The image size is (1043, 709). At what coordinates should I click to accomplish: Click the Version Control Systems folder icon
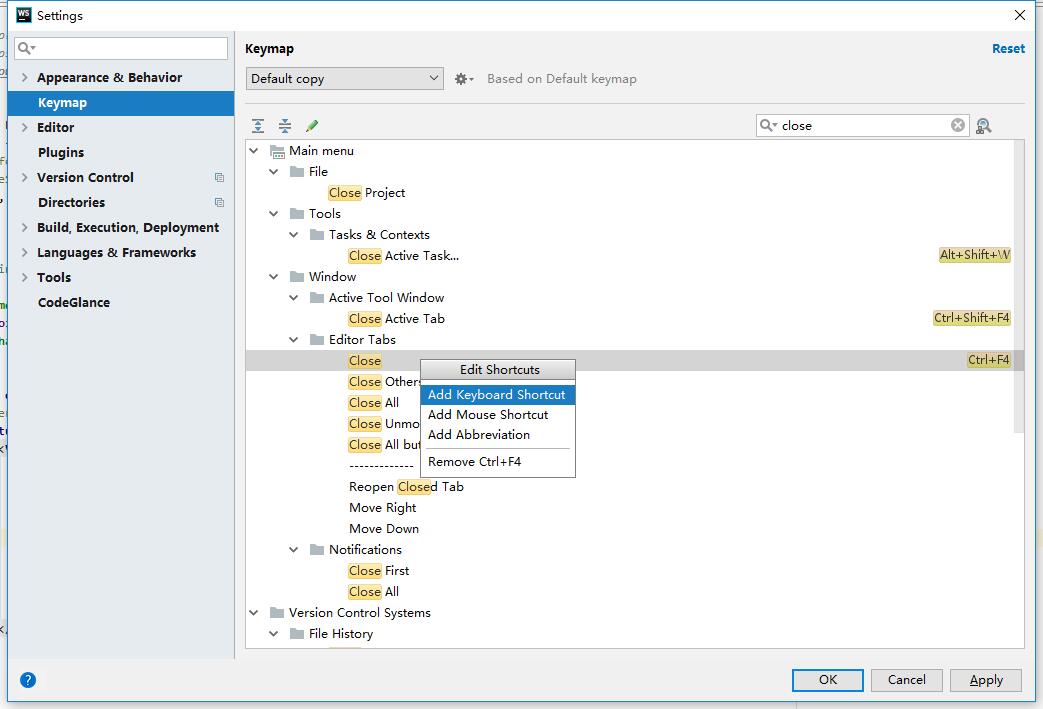(x=277, y=613)
